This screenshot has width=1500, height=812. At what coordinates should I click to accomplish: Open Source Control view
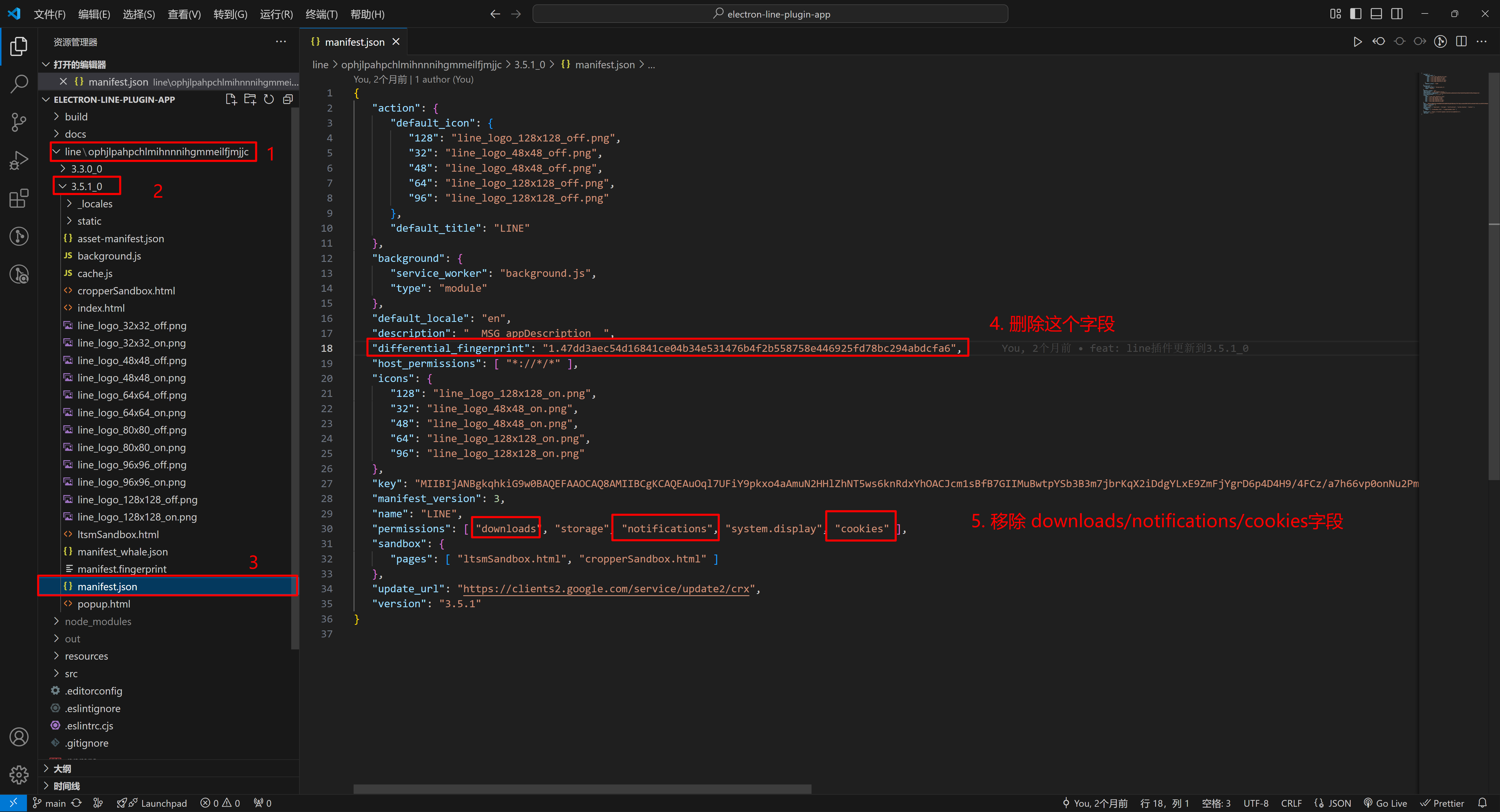(x=19, y=122)
